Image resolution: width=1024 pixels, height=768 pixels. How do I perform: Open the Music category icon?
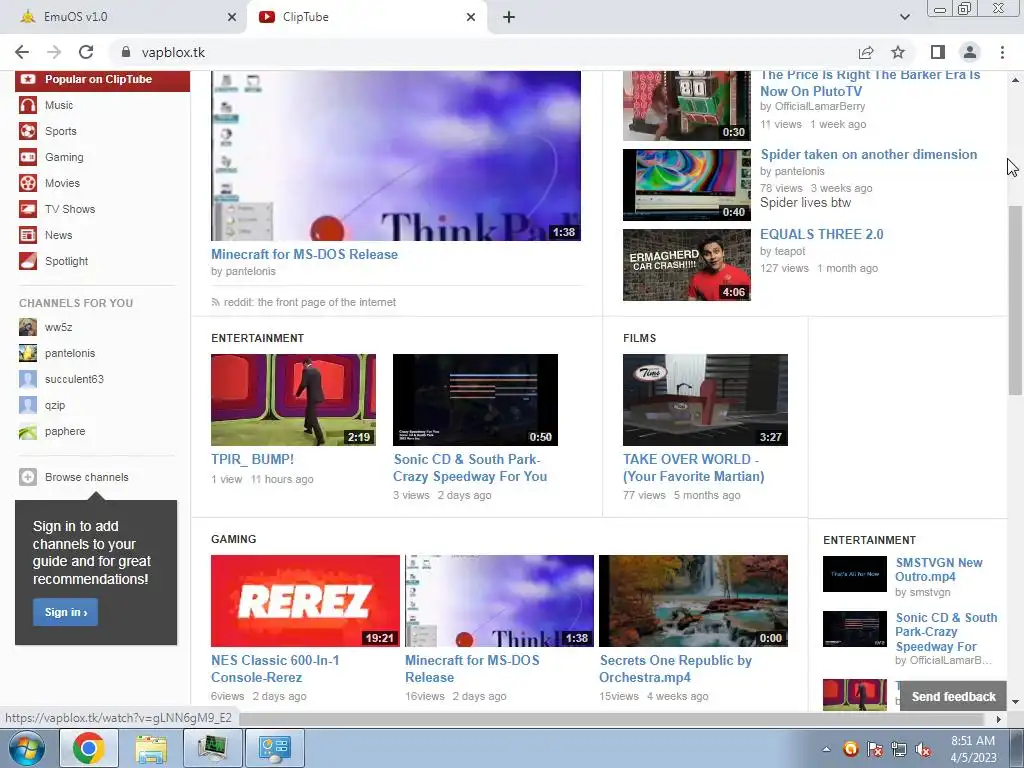coord(27,105)
